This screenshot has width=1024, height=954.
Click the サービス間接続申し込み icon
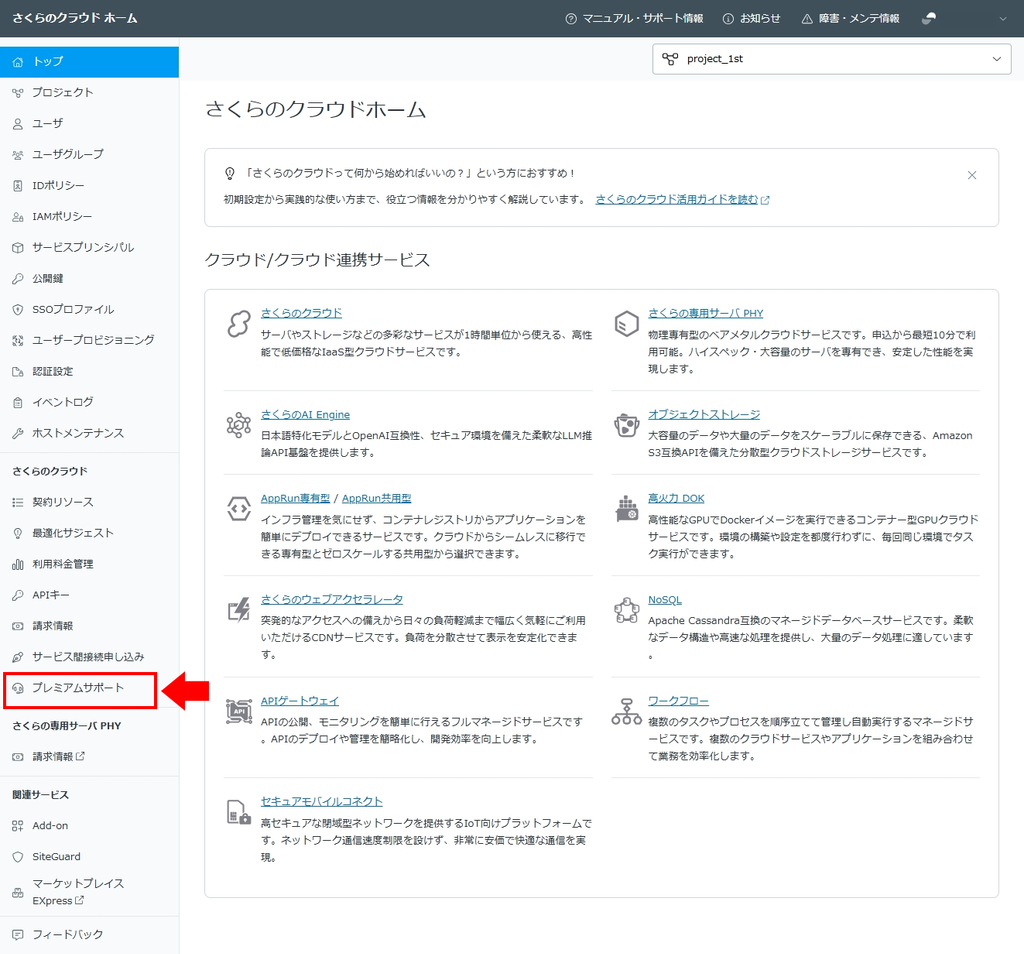pos(18,657)
